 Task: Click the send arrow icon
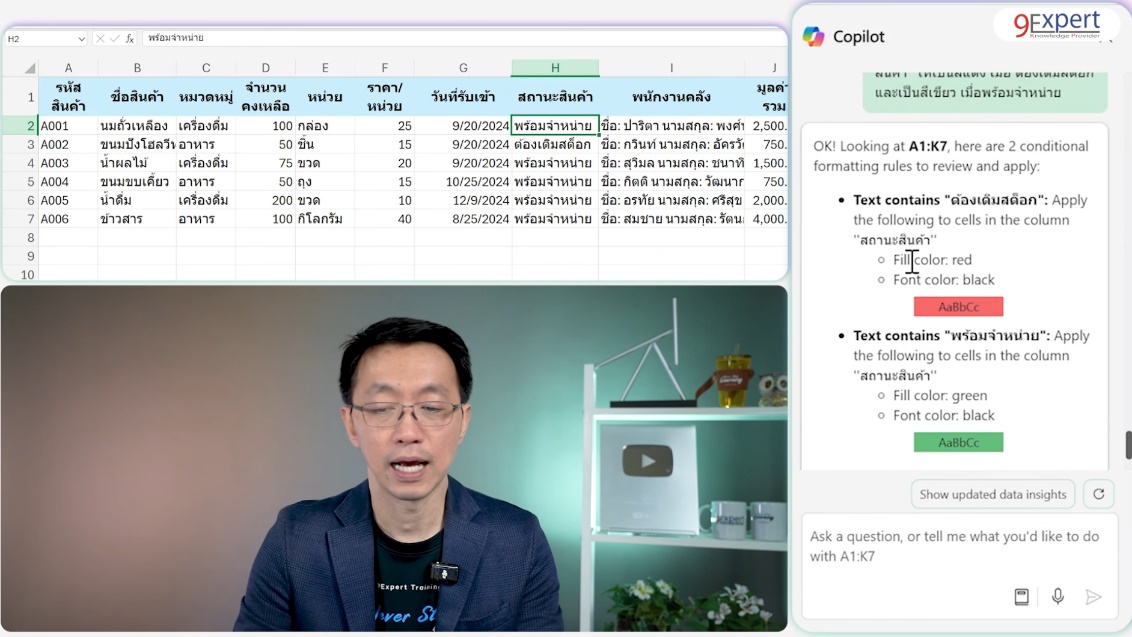[1093, 597]
